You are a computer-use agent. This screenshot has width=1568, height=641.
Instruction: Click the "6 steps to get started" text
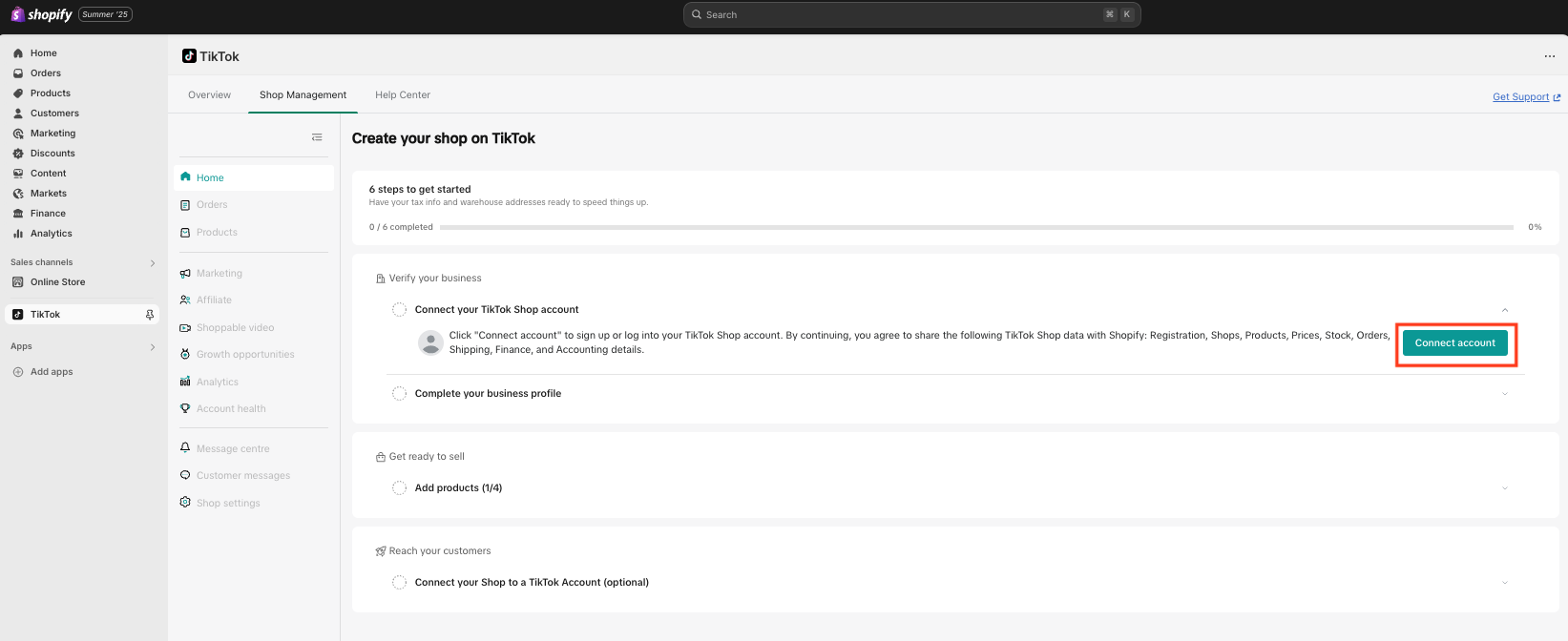click(420, 189)
